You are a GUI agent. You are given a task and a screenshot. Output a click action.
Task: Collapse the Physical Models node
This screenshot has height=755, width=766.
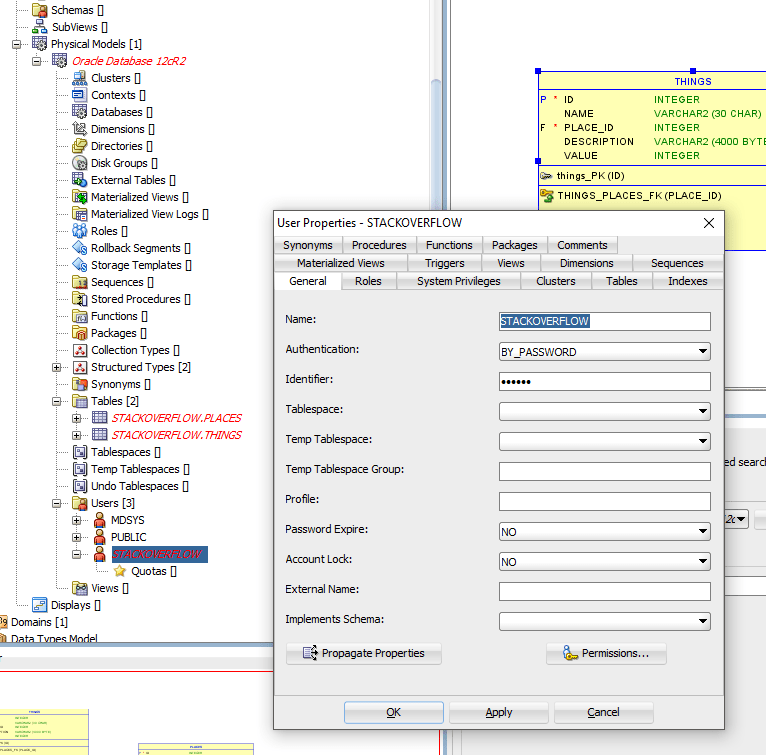coord(17,44)
